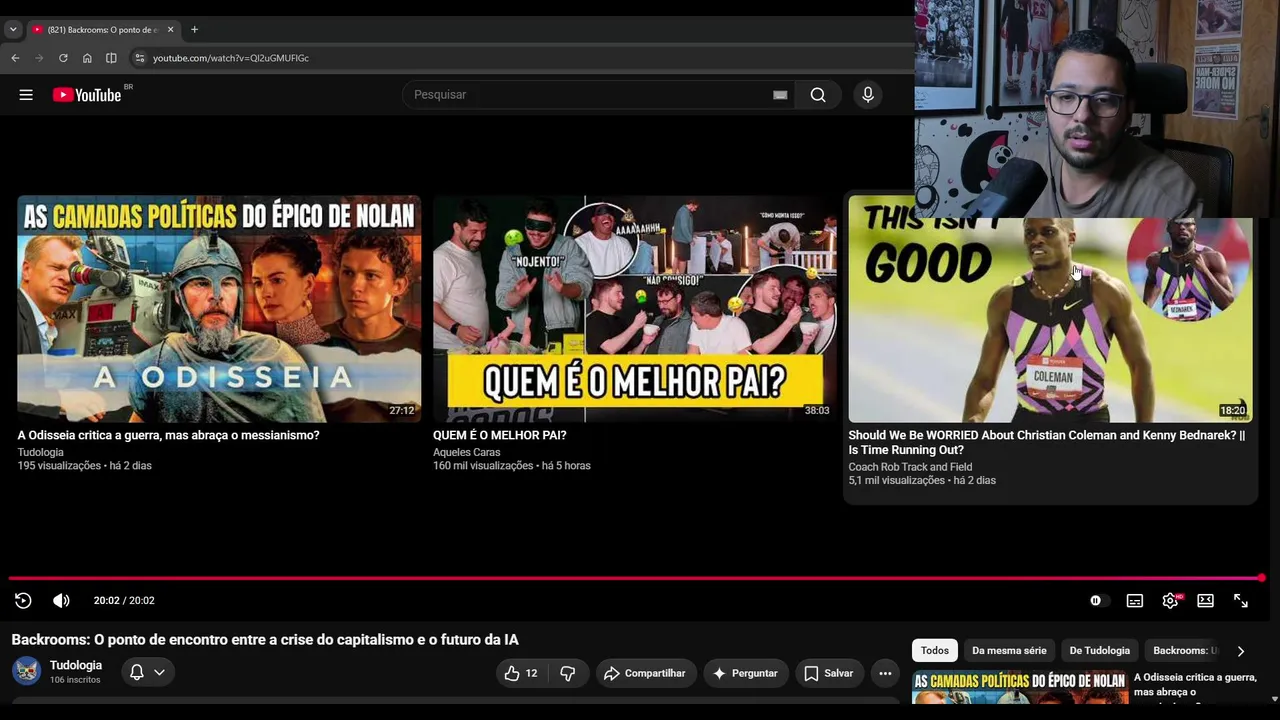This screenshot has width=1280, height=720.
Task: Open sidebar A Odisseia recommended thumbnail
Action: 1020,687
